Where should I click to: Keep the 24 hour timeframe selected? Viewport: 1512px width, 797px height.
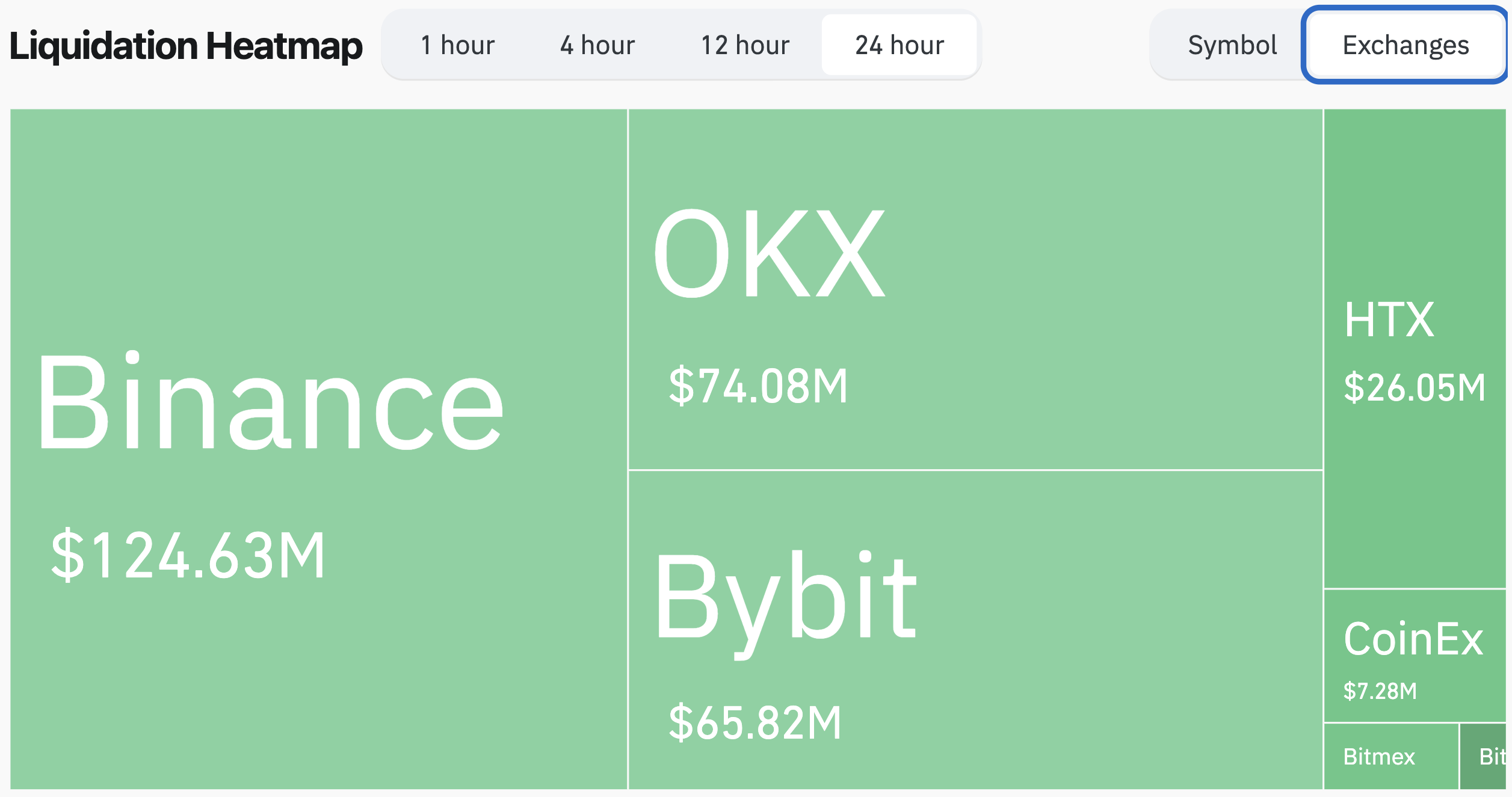coord(899,45)
